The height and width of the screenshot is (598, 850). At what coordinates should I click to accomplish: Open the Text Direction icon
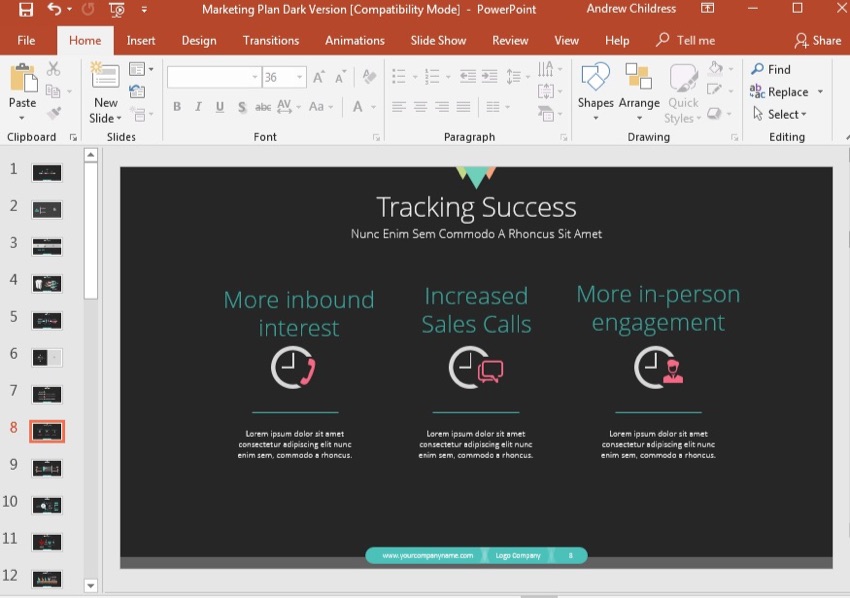coord(546,68)
